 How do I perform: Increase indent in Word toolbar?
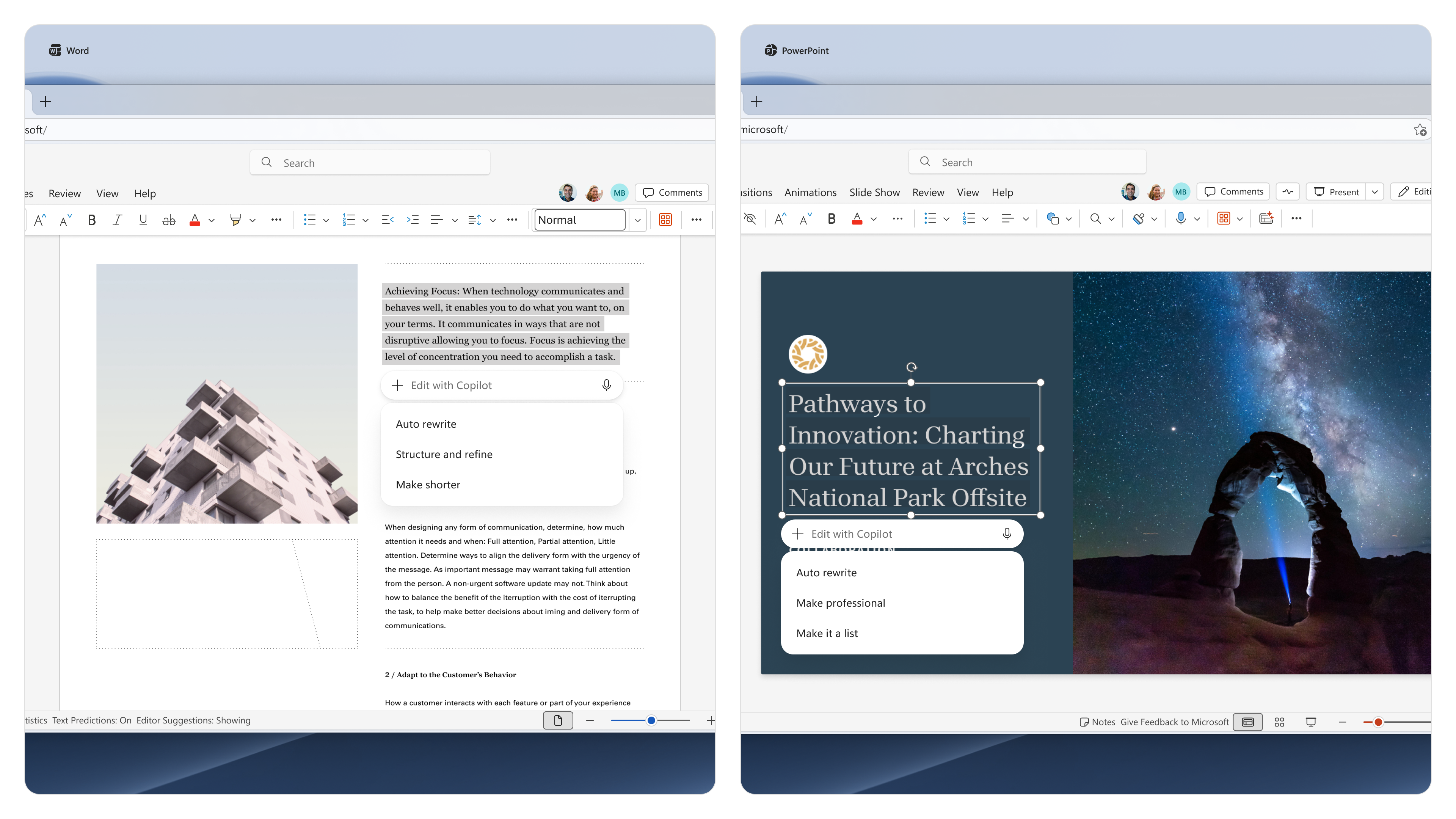tap(413, 220)
